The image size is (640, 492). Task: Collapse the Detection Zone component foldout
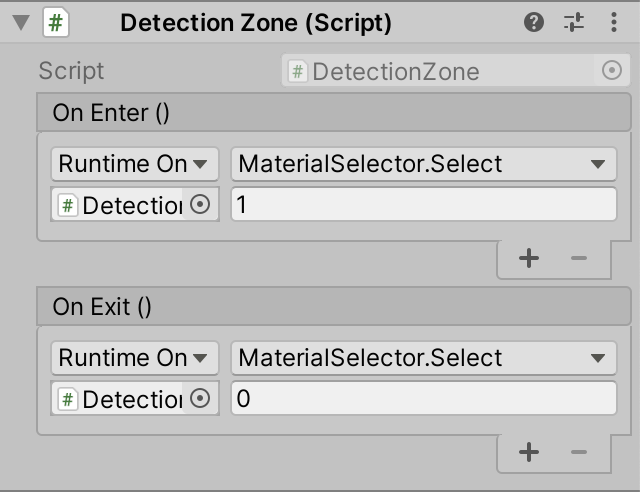pos(20,23)
